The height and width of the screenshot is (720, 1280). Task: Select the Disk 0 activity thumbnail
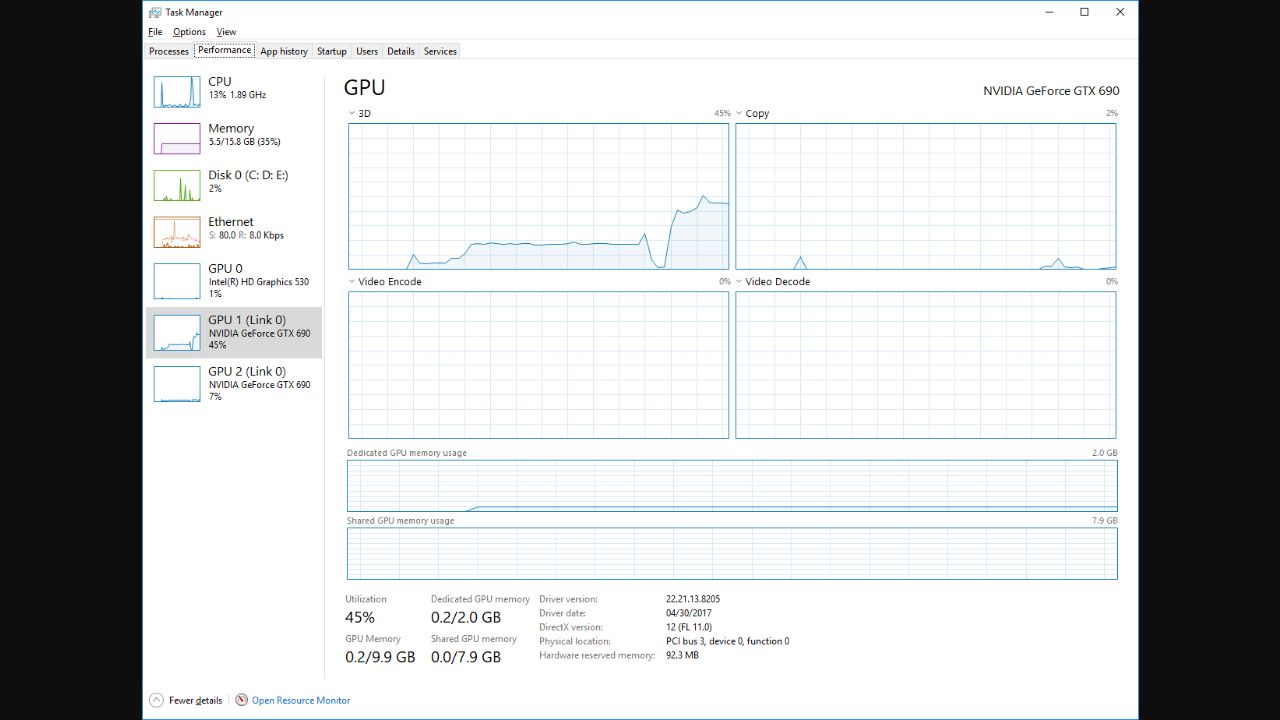pos(177,185)
